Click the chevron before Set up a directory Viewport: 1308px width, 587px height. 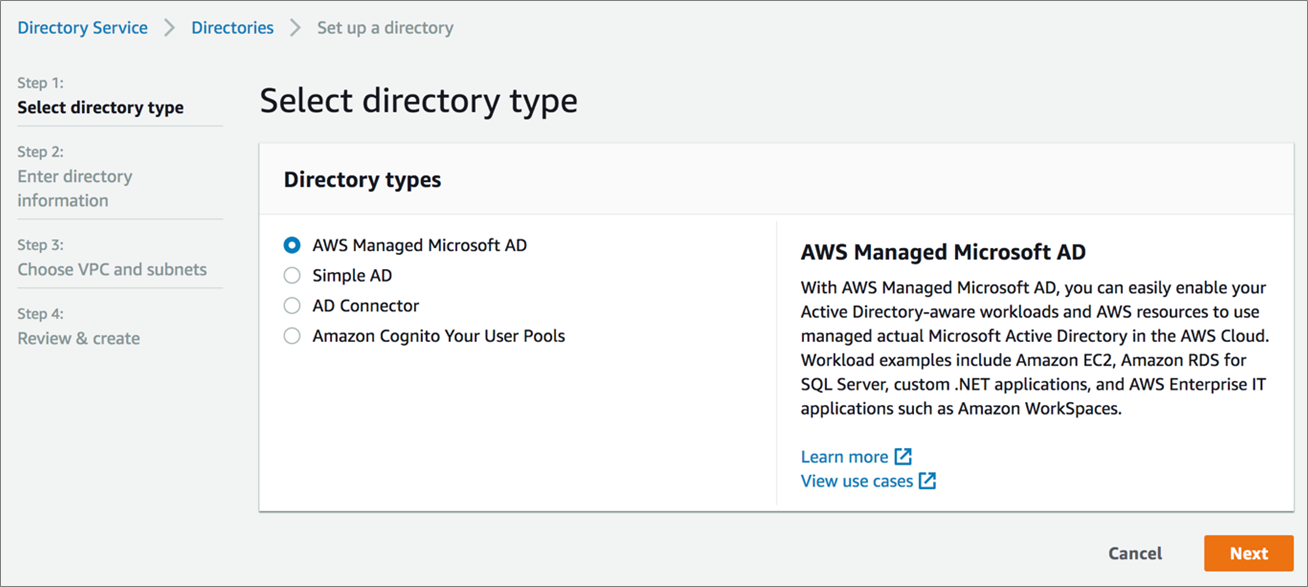295,28
